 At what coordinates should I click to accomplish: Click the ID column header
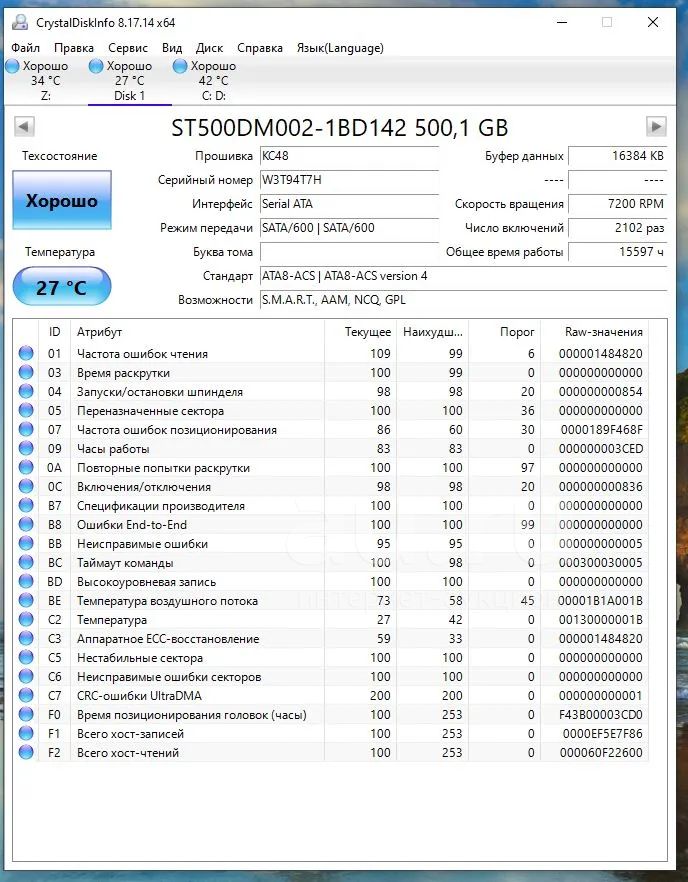tap(54, 332)
